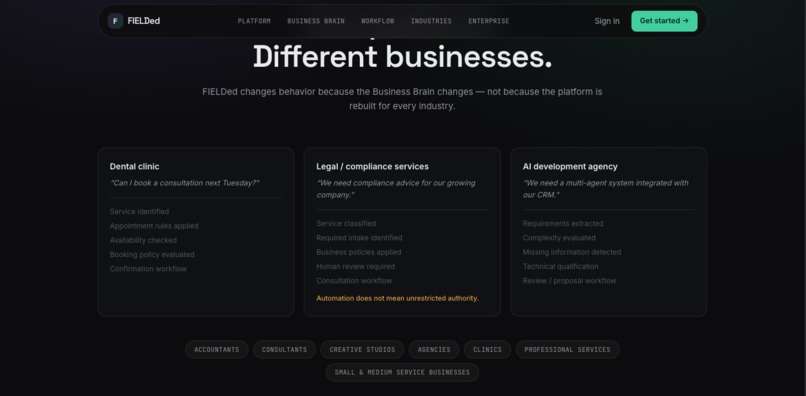This screenshot has height=396, width=806.
Task: Click the Sign in link
Action: point(607,21)
